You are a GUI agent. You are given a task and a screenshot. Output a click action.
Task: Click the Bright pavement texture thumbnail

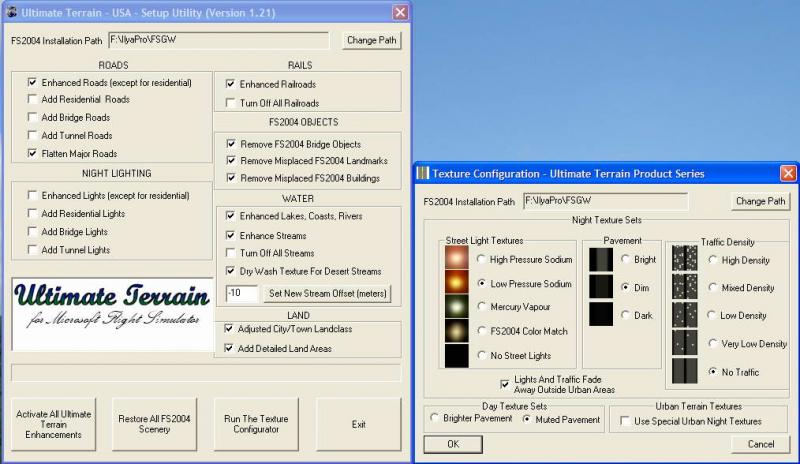click(601, 259)
